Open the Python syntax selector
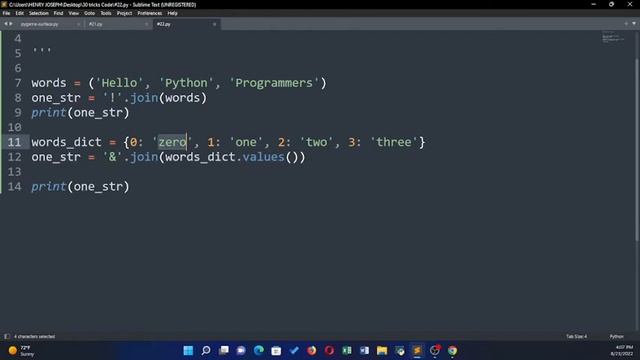 [x=616, y=336]
